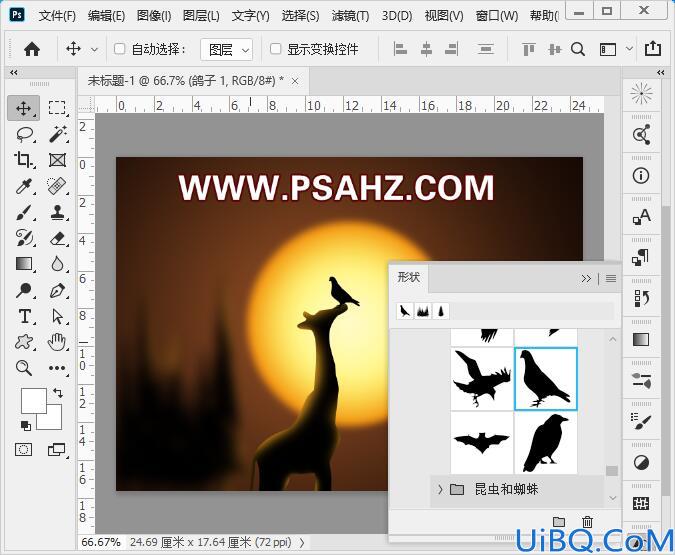Distribute vertically in options bar
Image resolution: width=675 pixels, height=555 pixels.
486,49
